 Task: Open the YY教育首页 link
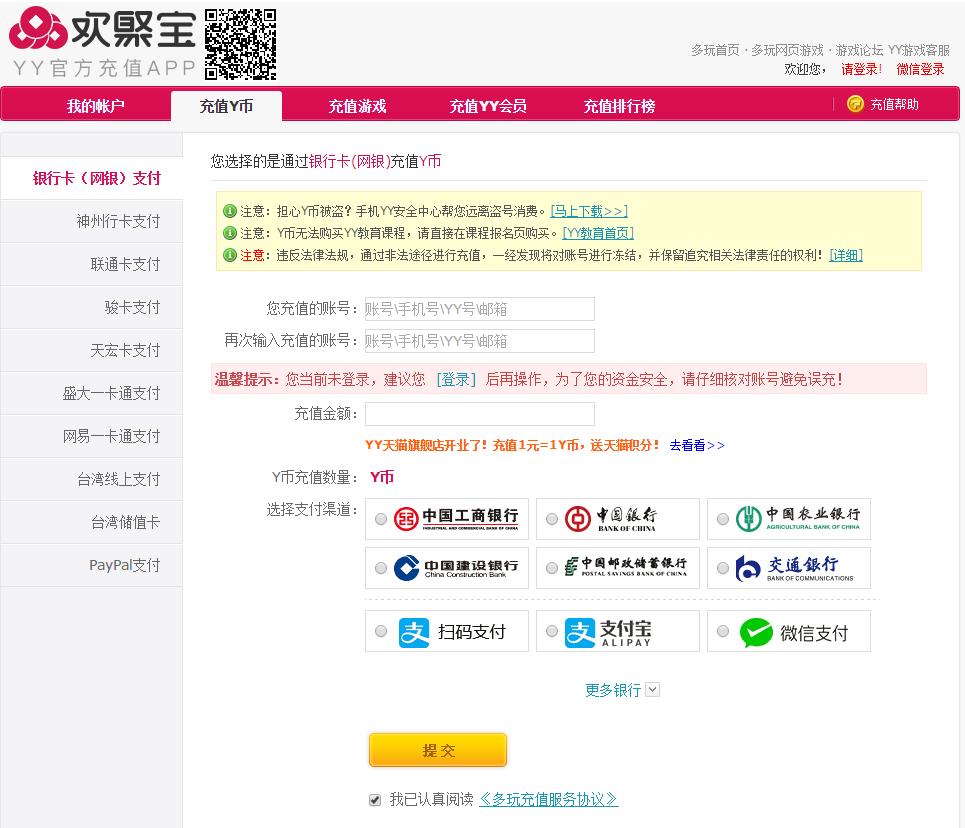pyautogui.click(x=598, y=233)
